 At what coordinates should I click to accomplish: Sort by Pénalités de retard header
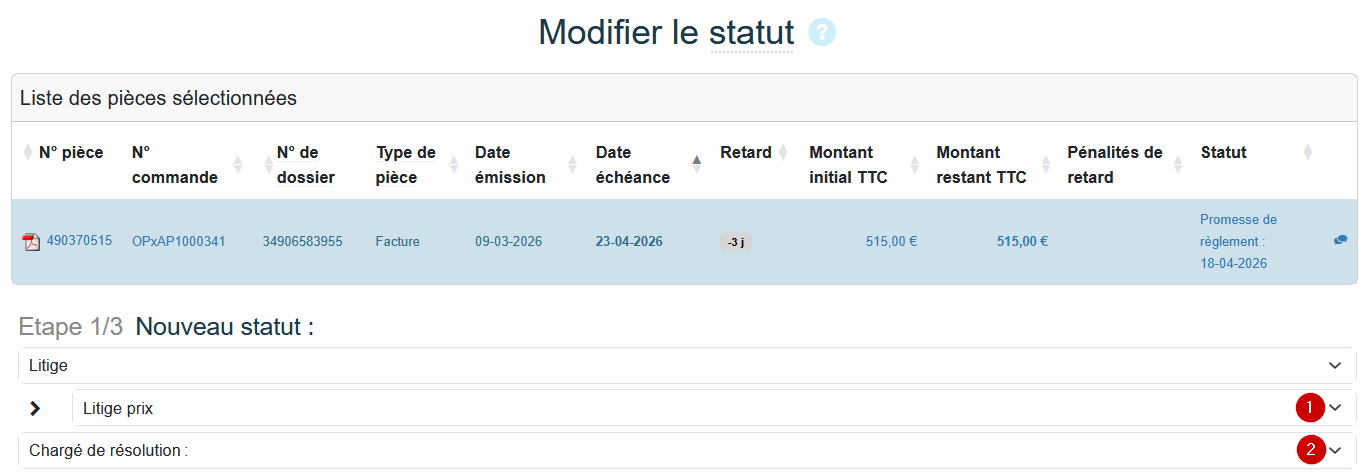point(1114,165)
